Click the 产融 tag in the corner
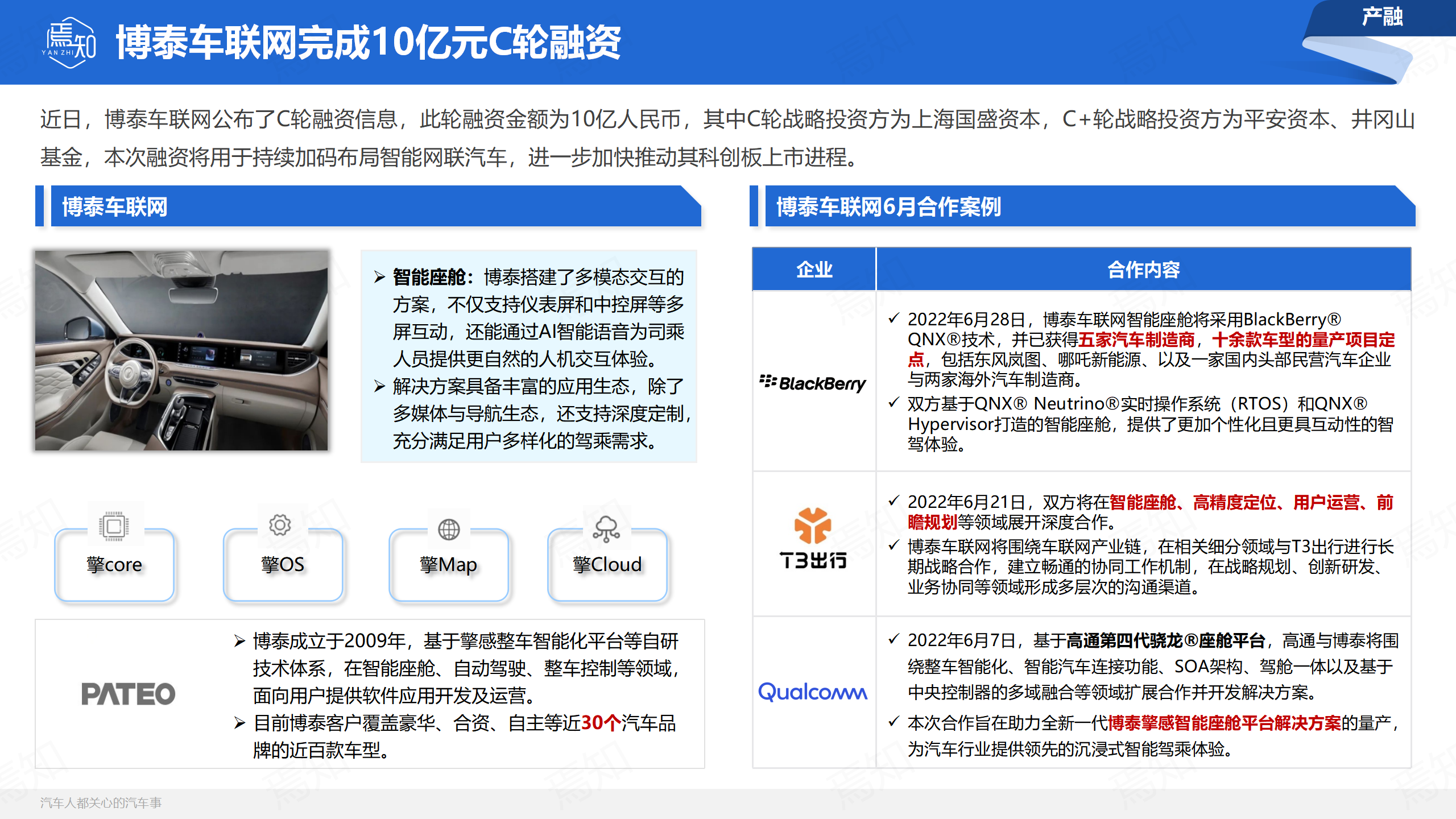Viewport: 1456px width, 819px height. point(1382,17)
